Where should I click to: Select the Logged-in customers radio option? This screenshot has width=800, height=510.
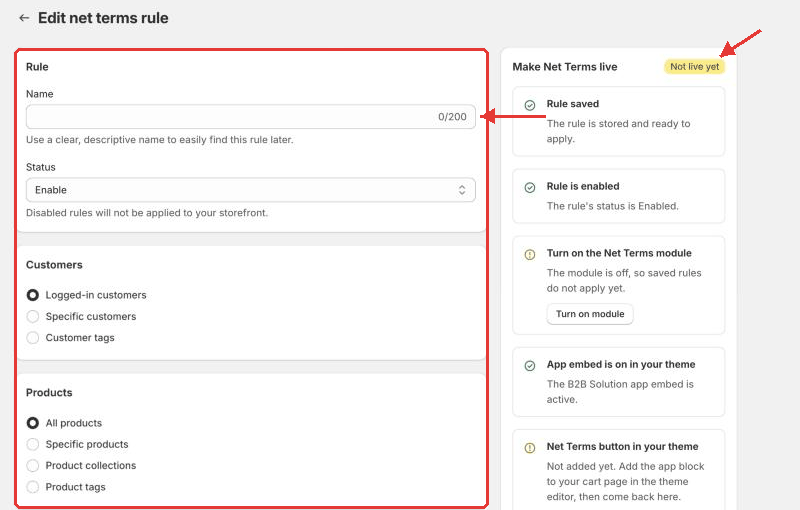pos(33,295)
